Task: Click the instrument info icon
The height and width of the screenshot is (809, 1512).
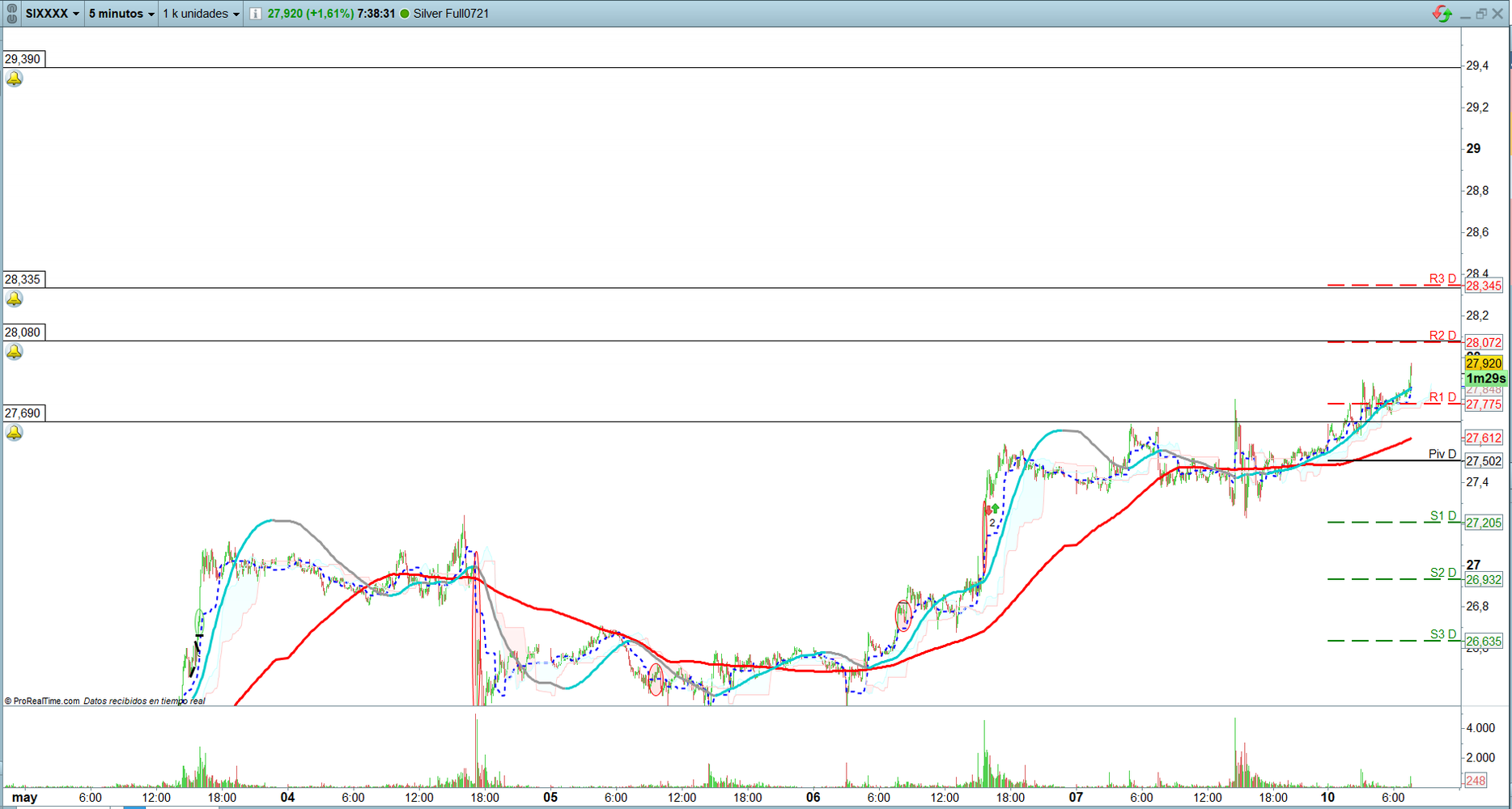Action: click(255, 14)
